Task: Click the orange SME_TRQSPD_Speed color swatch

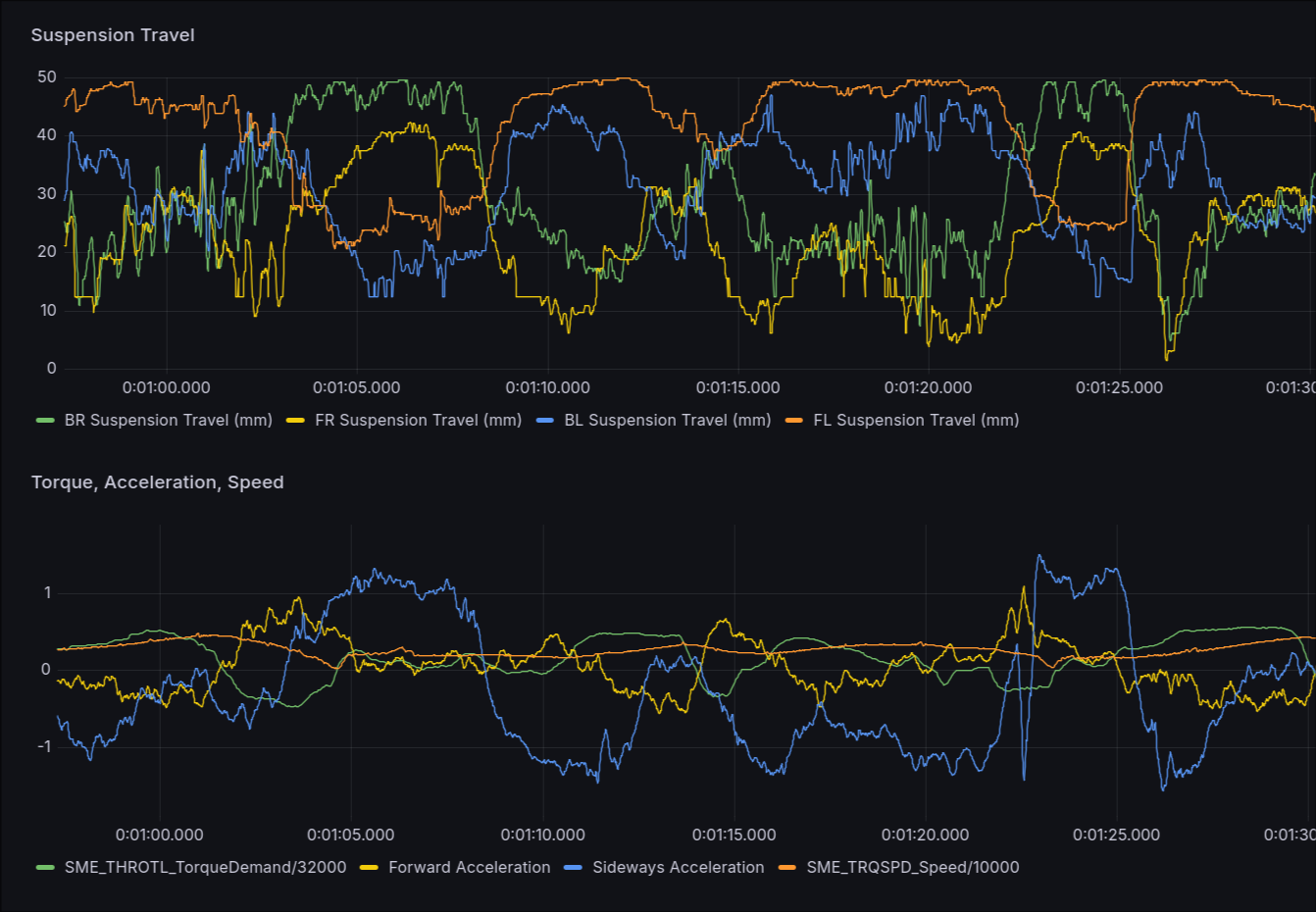Action: (x=787, y=868)
